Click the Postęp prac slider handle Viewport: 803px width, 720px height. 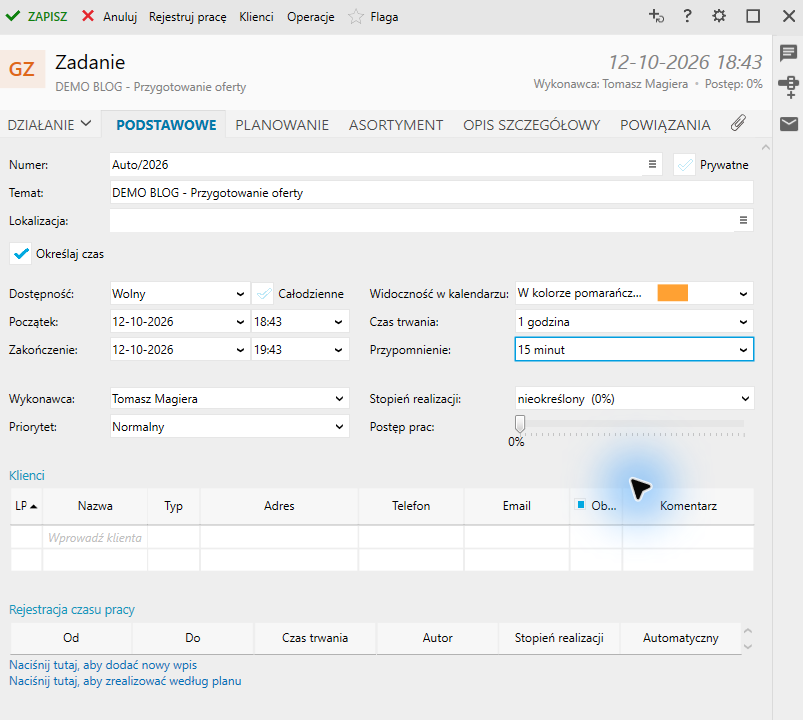click(x=520, y=423)
